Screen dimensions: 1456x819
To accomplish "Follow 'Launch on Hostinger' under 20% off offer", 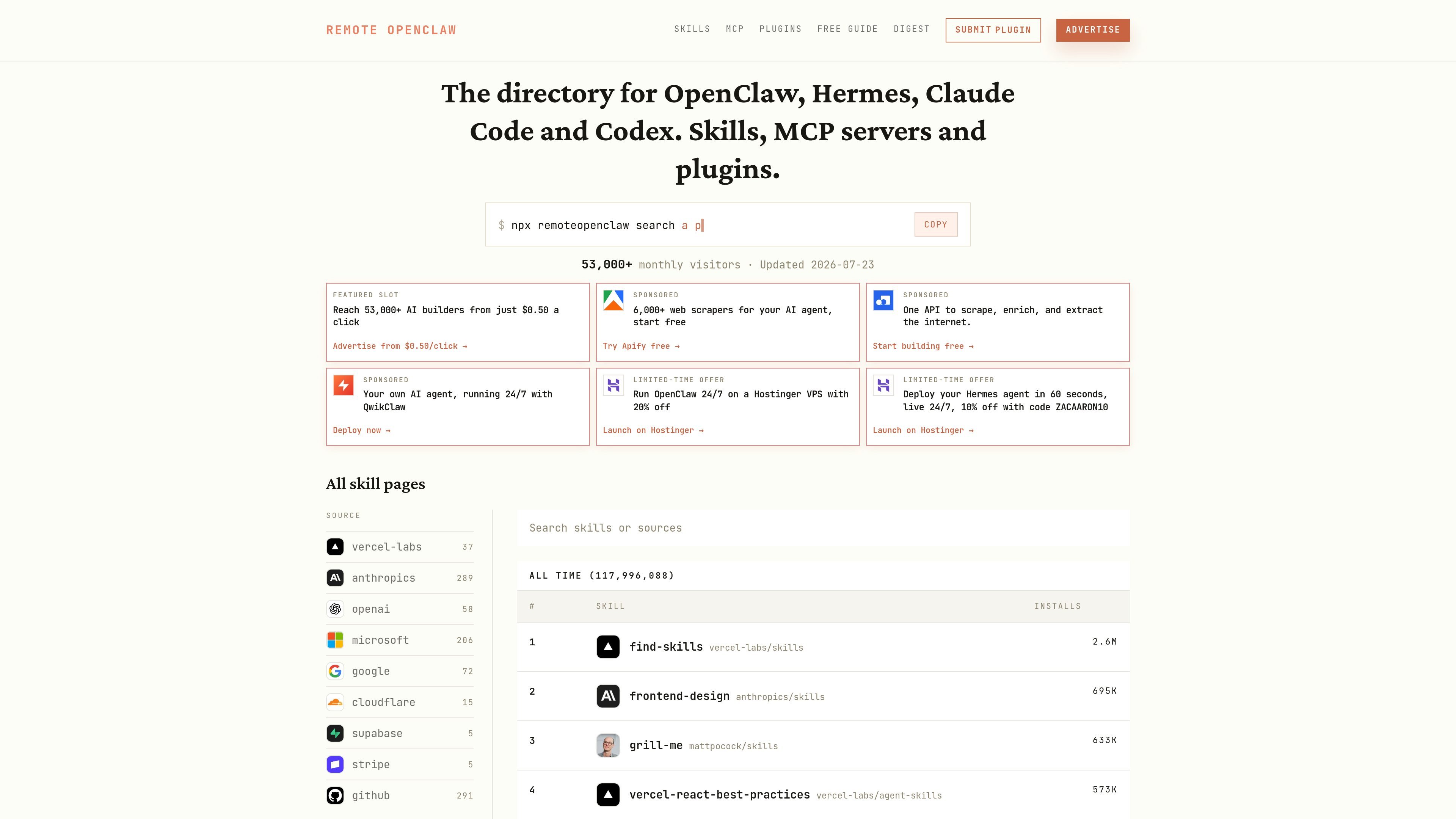I will 653,430.
